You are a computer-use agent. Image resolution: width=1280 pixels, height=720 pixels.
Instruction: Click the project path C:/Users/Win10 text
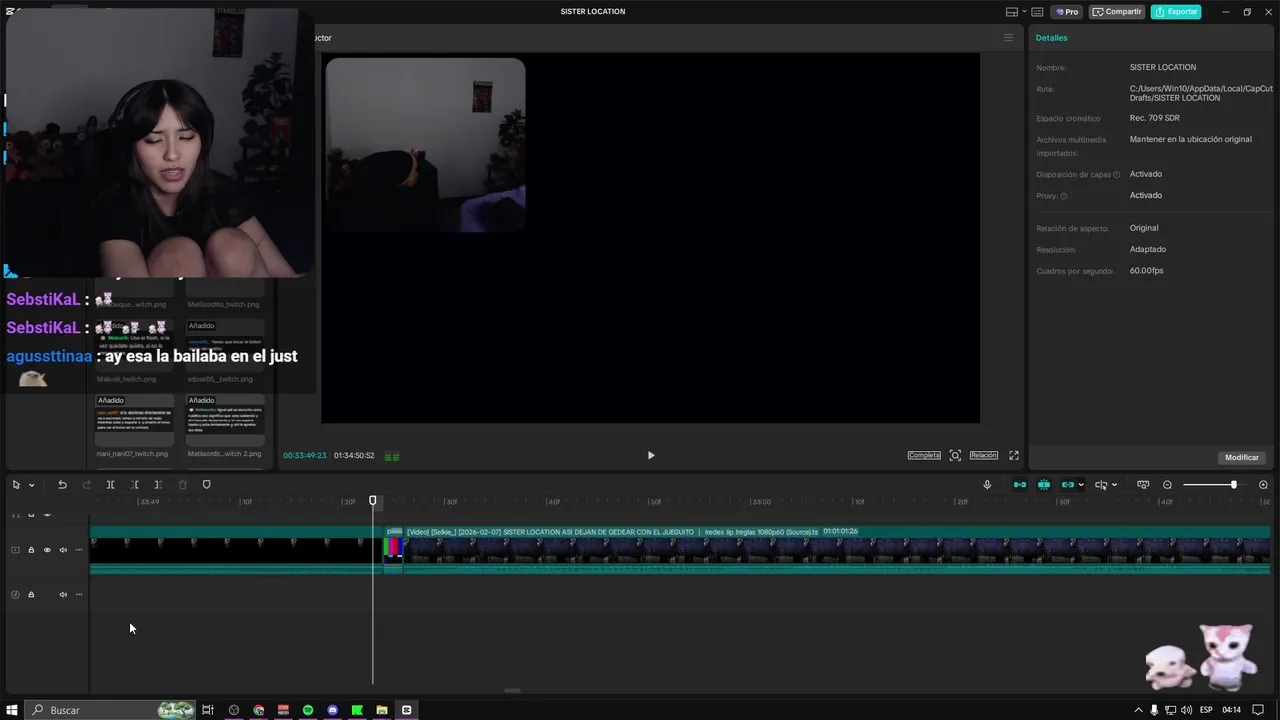coord(1201,93)
